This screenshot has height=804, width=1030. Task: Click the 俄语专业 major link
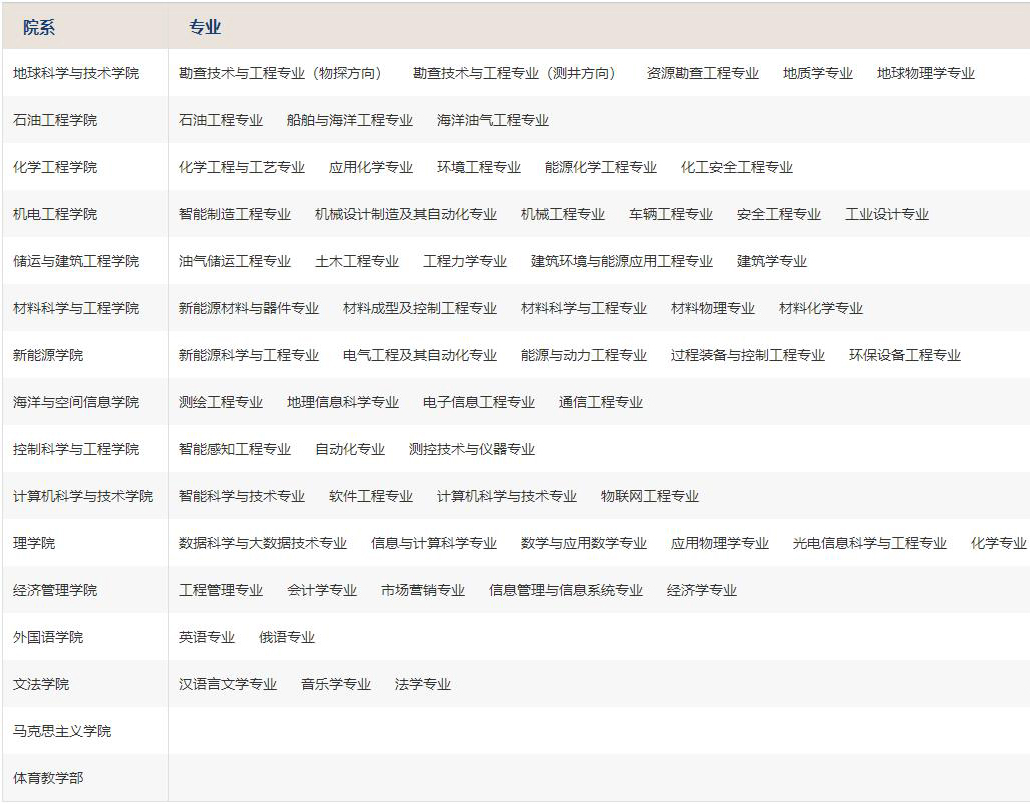(286, 637)
